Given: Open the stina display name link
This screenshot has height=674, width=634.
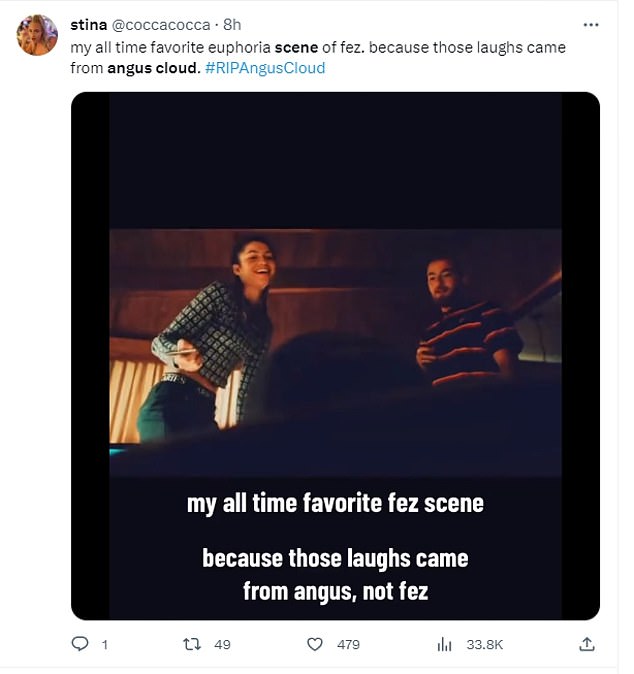Looking at the screenshot, I should tap(88, 24).
